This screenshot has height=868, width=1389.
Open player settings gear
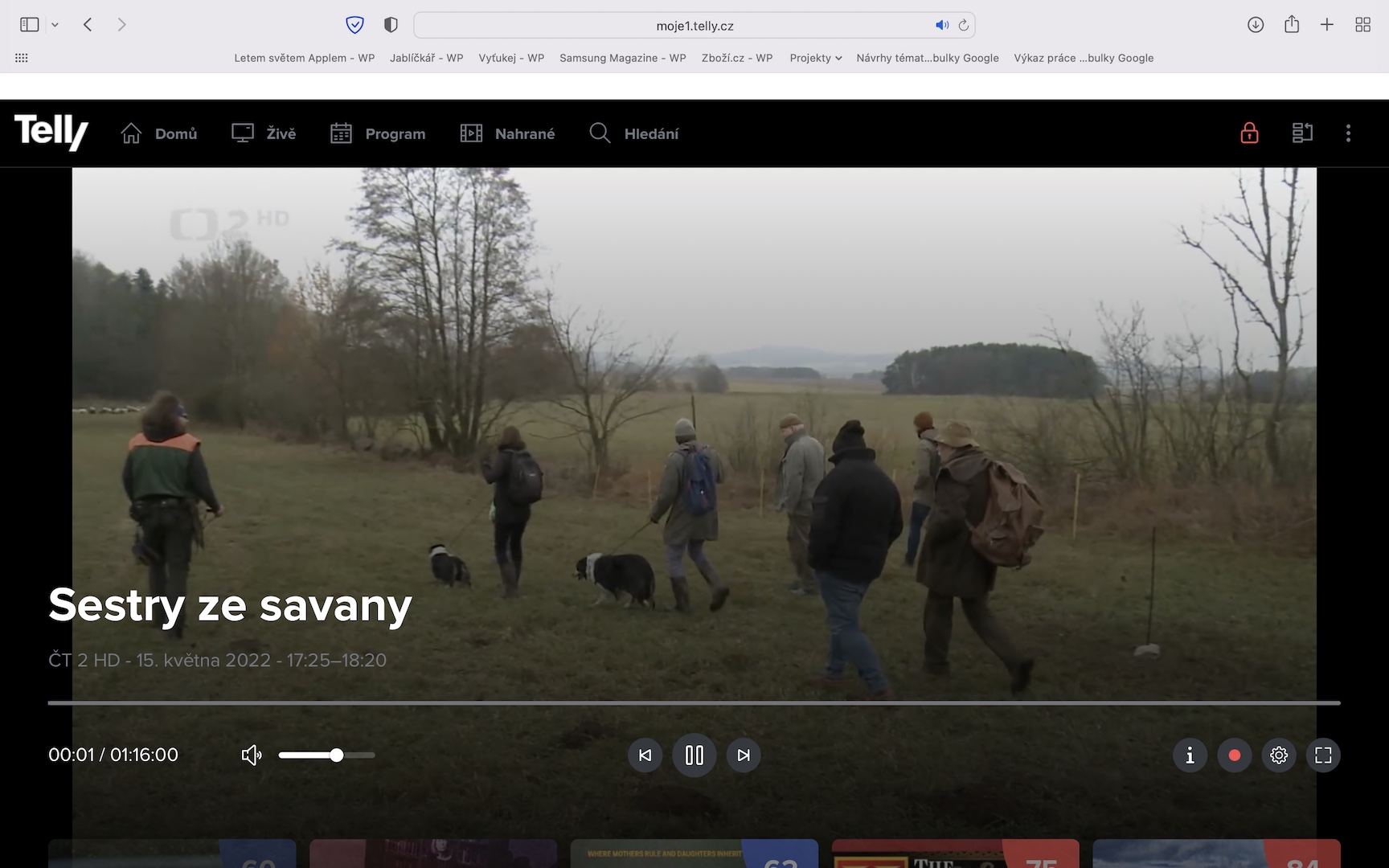1279,755
